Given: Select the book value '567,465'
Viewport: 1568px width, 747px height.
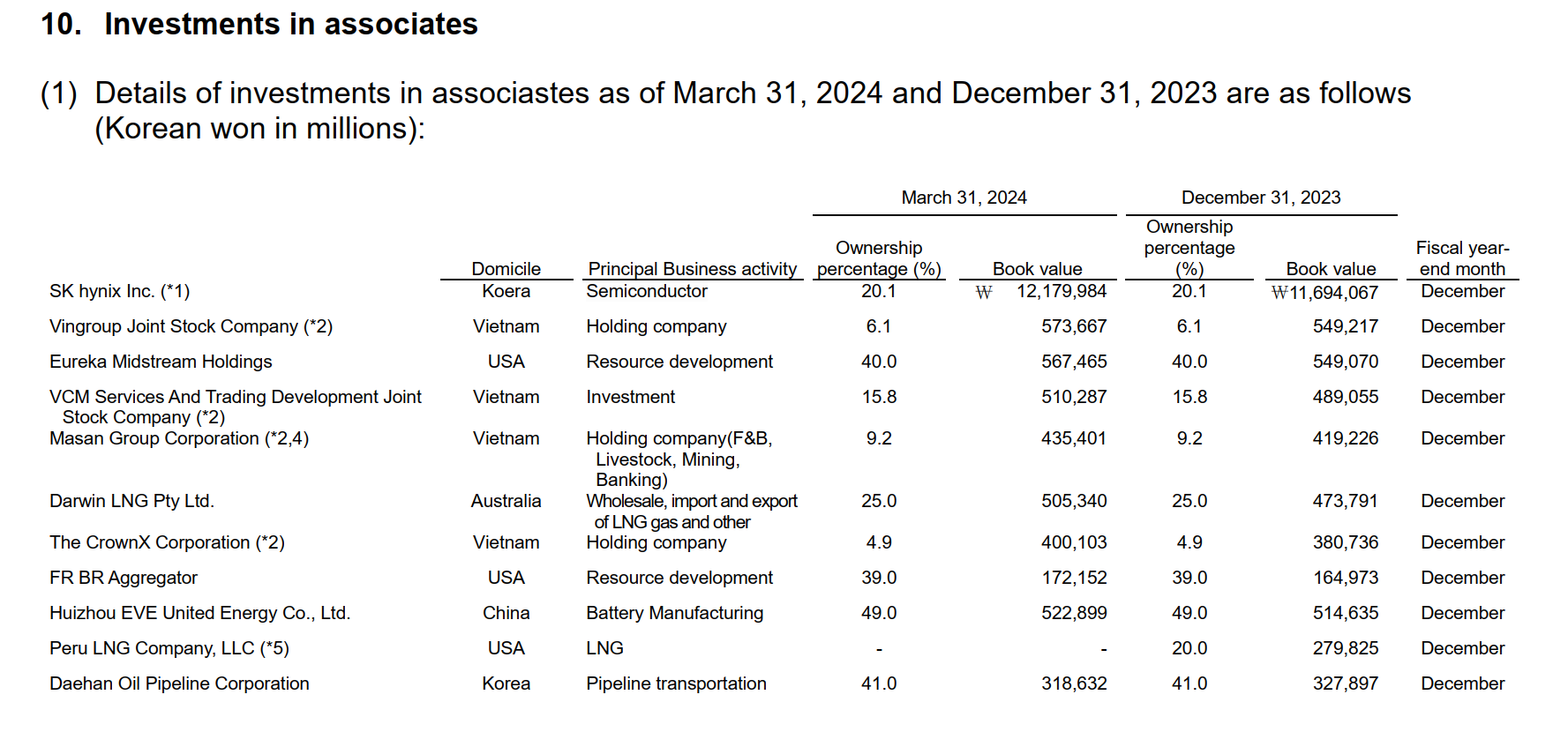Looking at the screenshot, I should [x=1074, y=362].
